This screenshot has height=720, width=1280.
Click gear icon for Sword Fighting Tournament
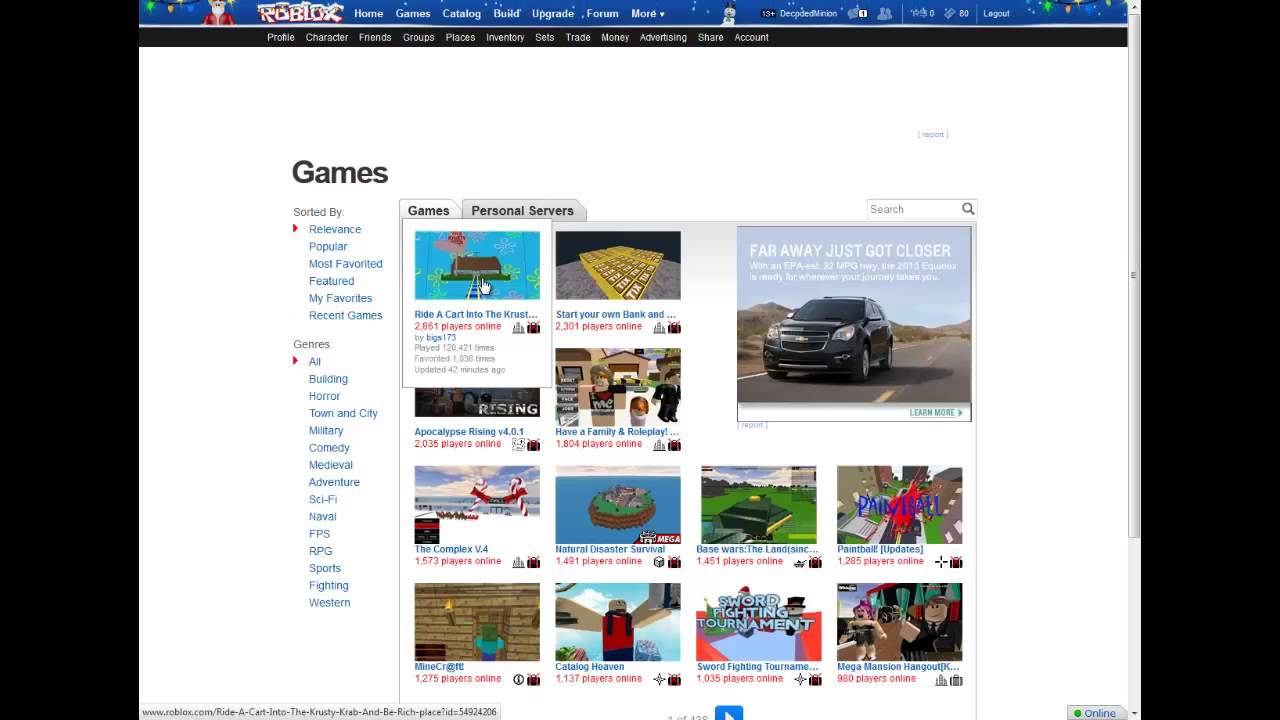[815, 679]
